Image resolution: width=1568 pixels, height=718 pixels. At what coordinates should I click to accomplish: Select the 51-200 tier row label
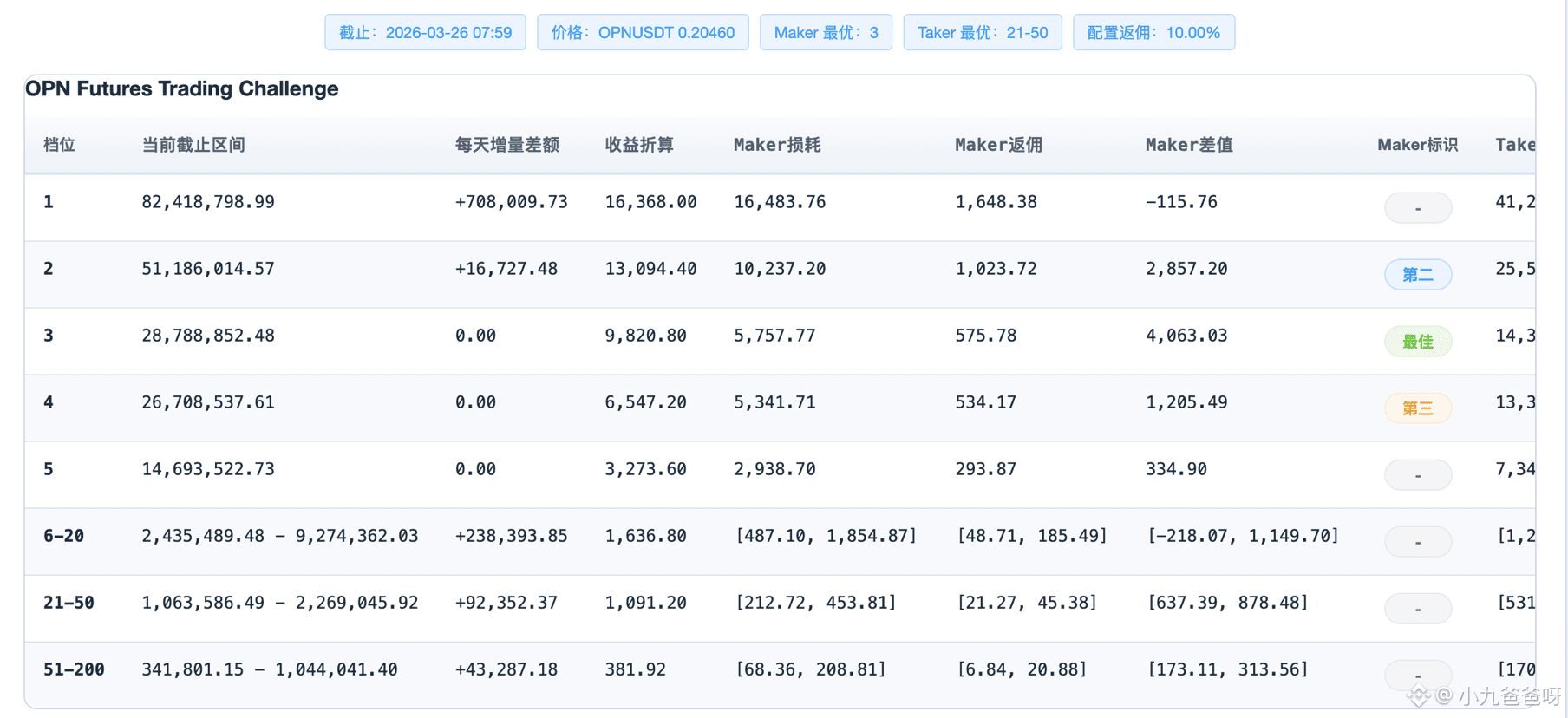74,669
